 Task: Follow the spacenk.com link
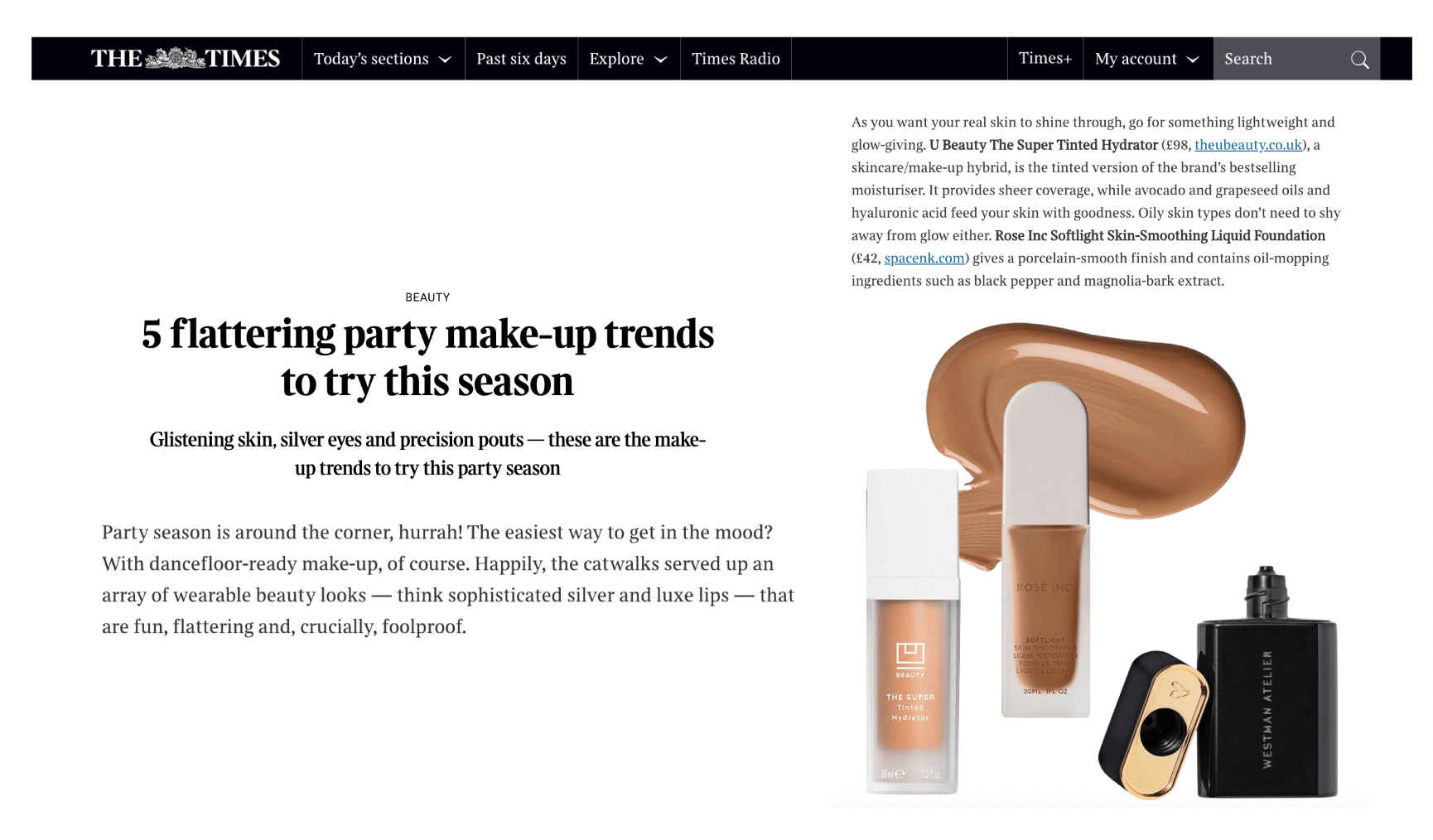(924, 258)
